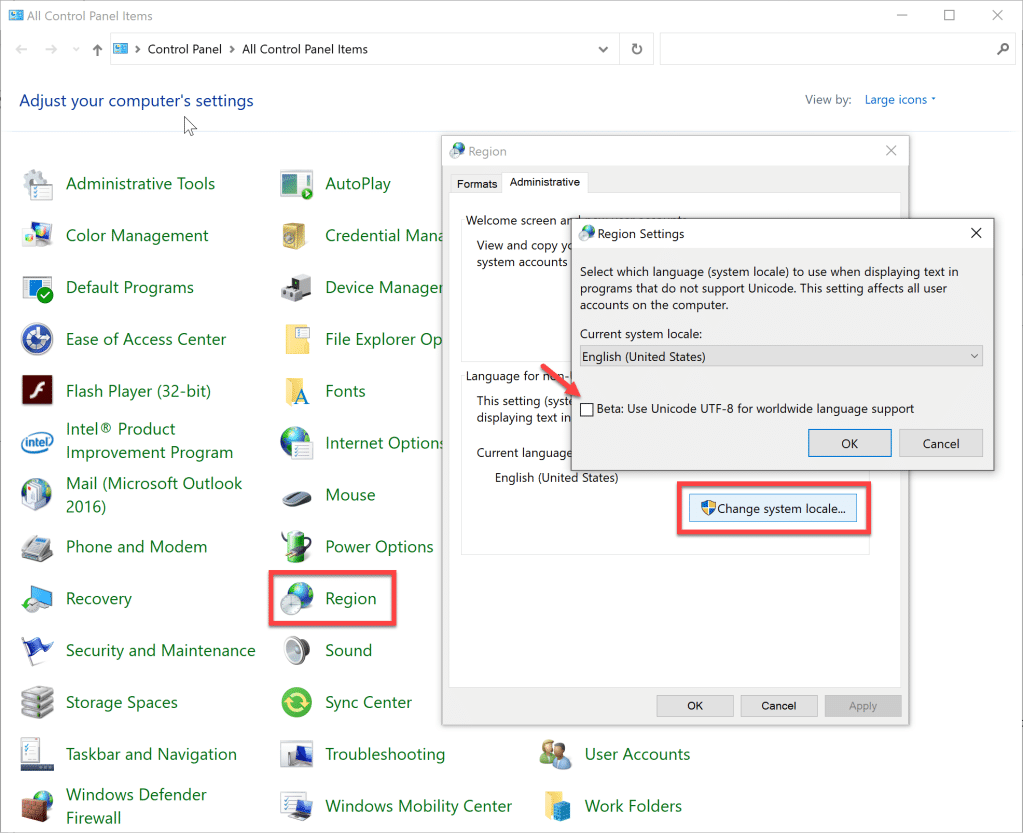The image size is (1023, 833).
Task: Click Change system locale button
Action: [x=773, y=509]
